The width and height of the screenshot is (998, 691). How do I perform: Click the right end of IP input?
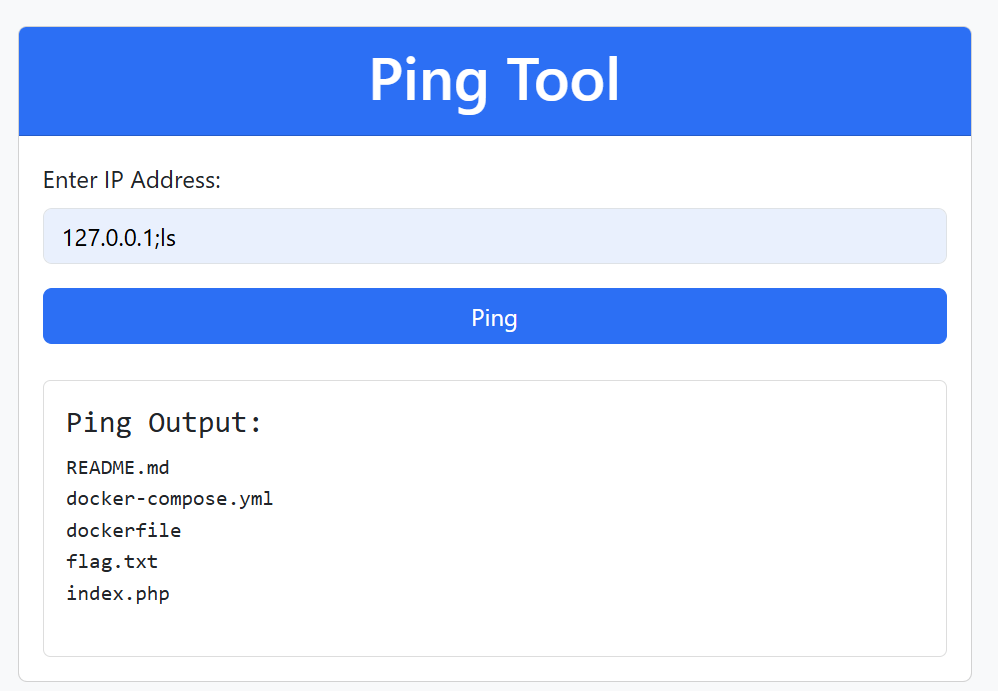(x=929, y=236)
